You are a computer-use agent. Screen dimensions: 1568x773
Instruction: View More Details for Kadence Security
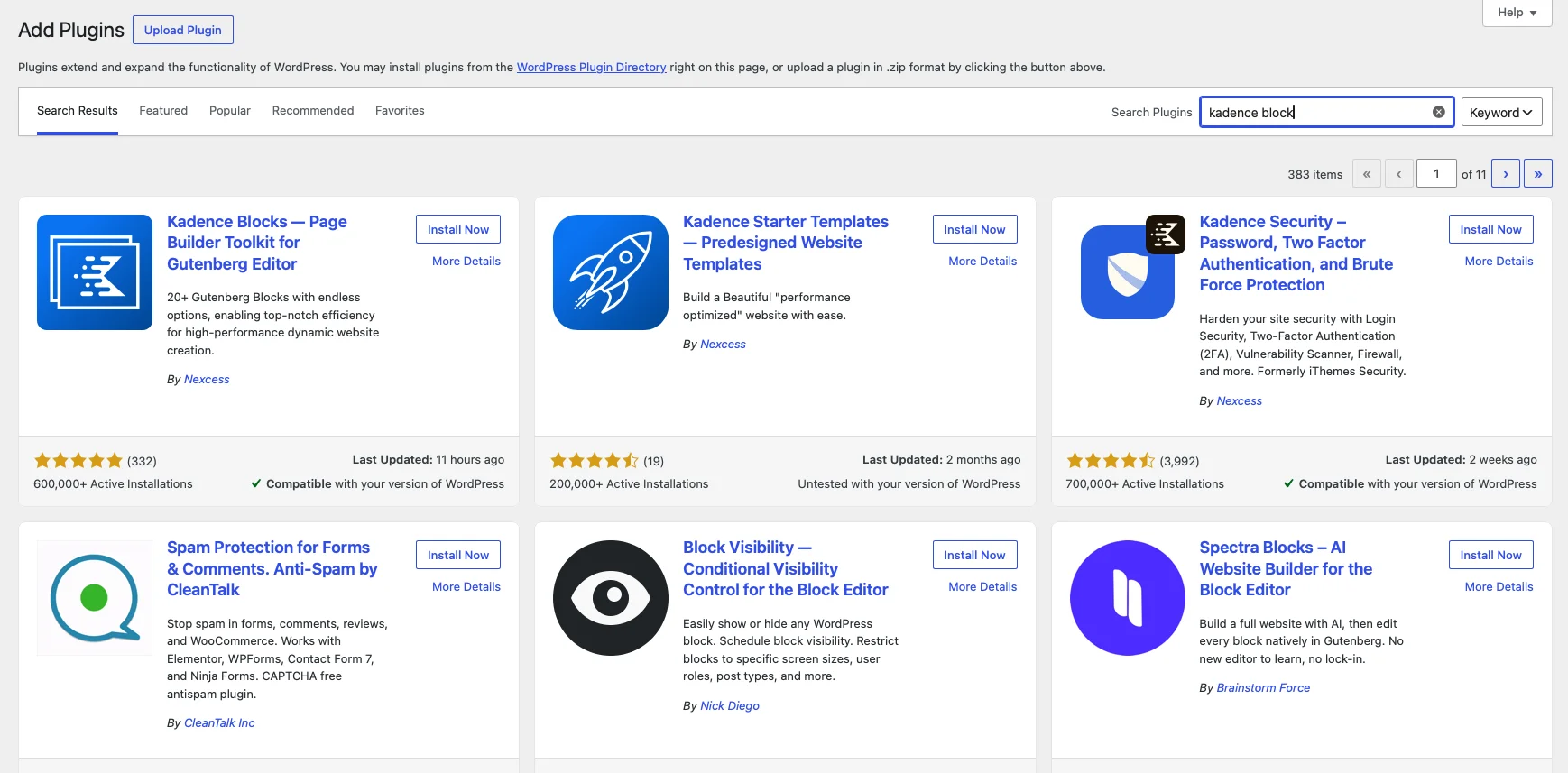pos(1499,261)
